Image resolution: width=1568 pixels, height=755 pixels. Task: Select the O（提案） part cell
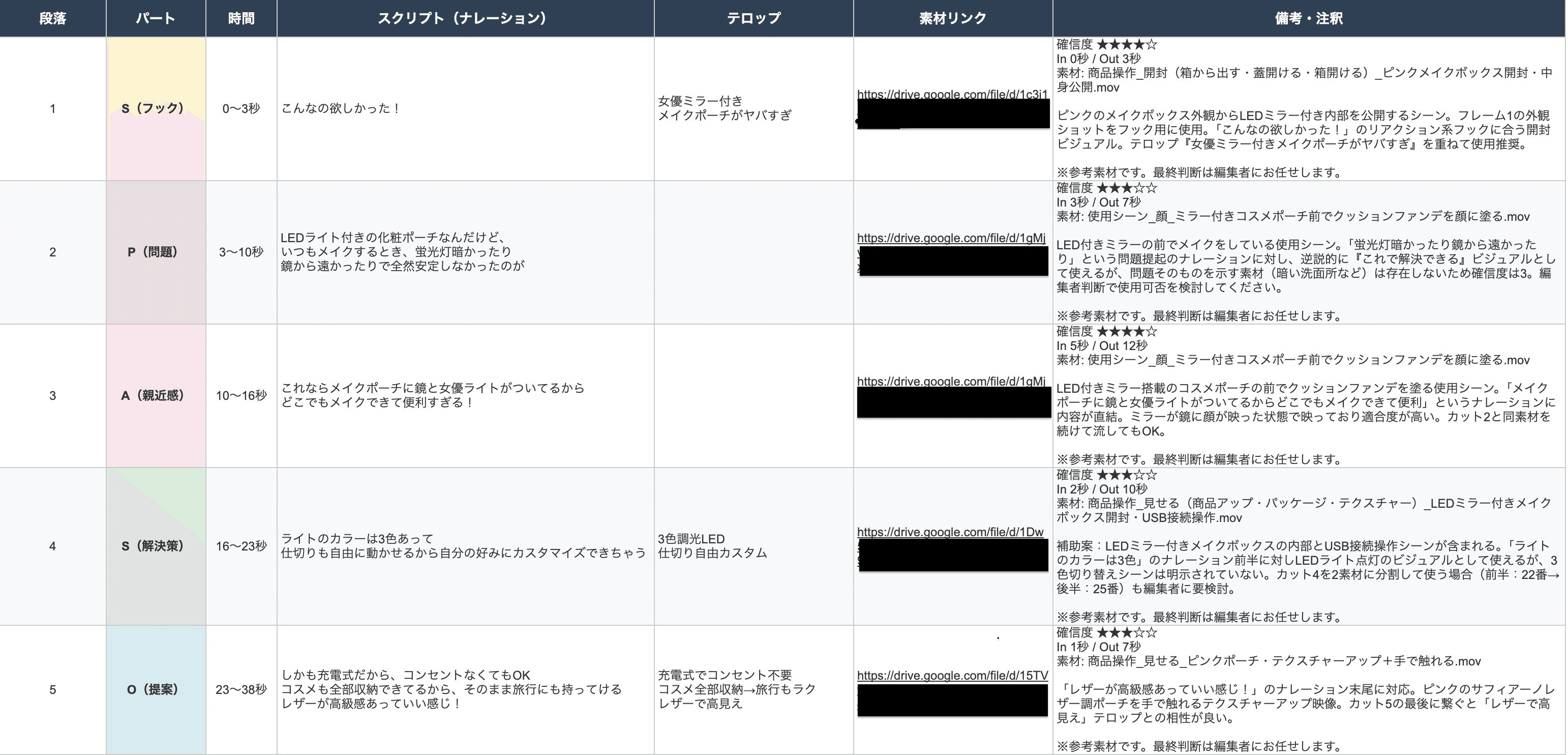coord(156,690)
